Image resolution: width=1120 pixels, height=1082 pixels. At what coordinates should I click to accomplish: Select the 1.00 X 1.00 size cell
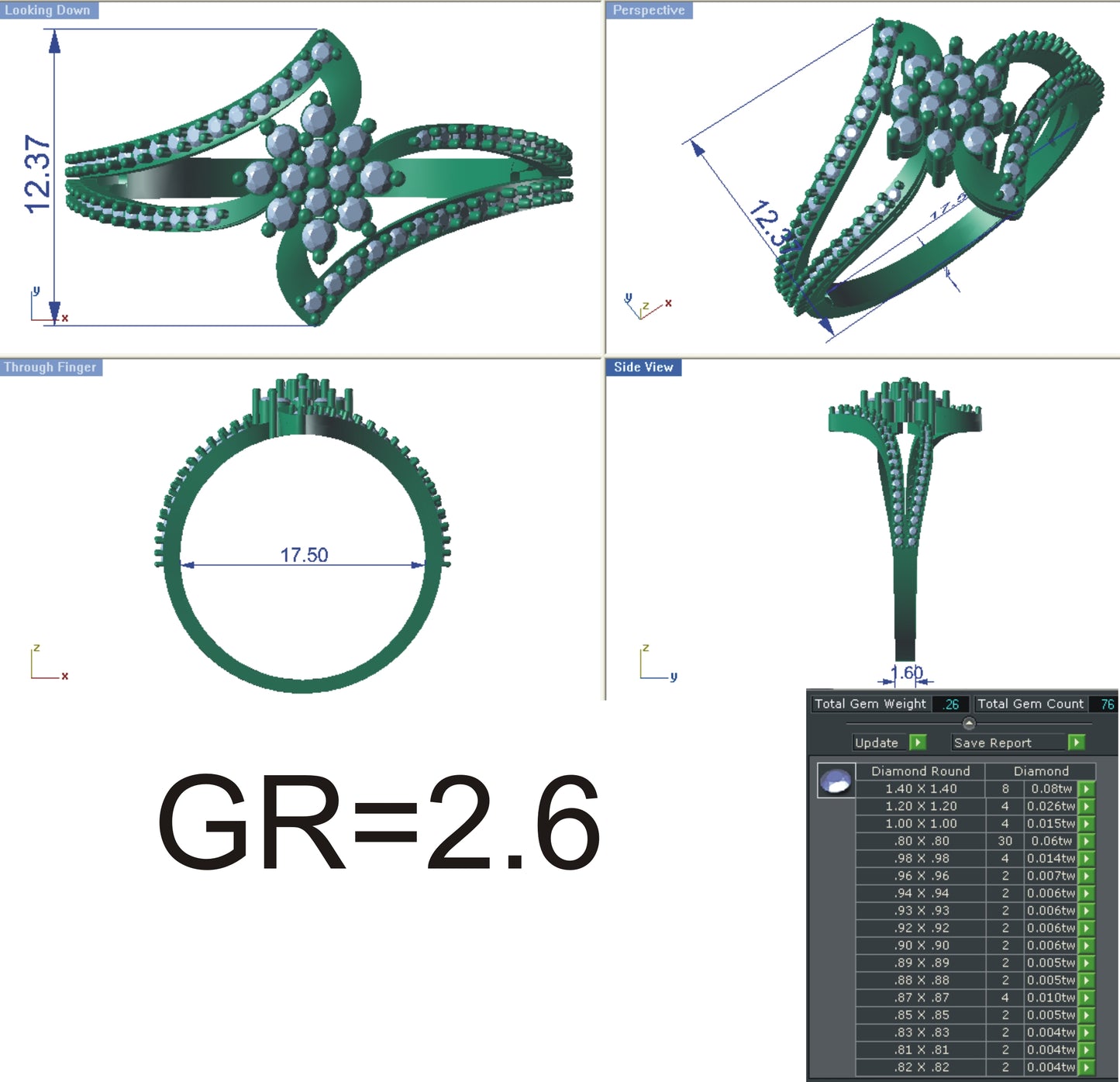click(x=920, y=824)
